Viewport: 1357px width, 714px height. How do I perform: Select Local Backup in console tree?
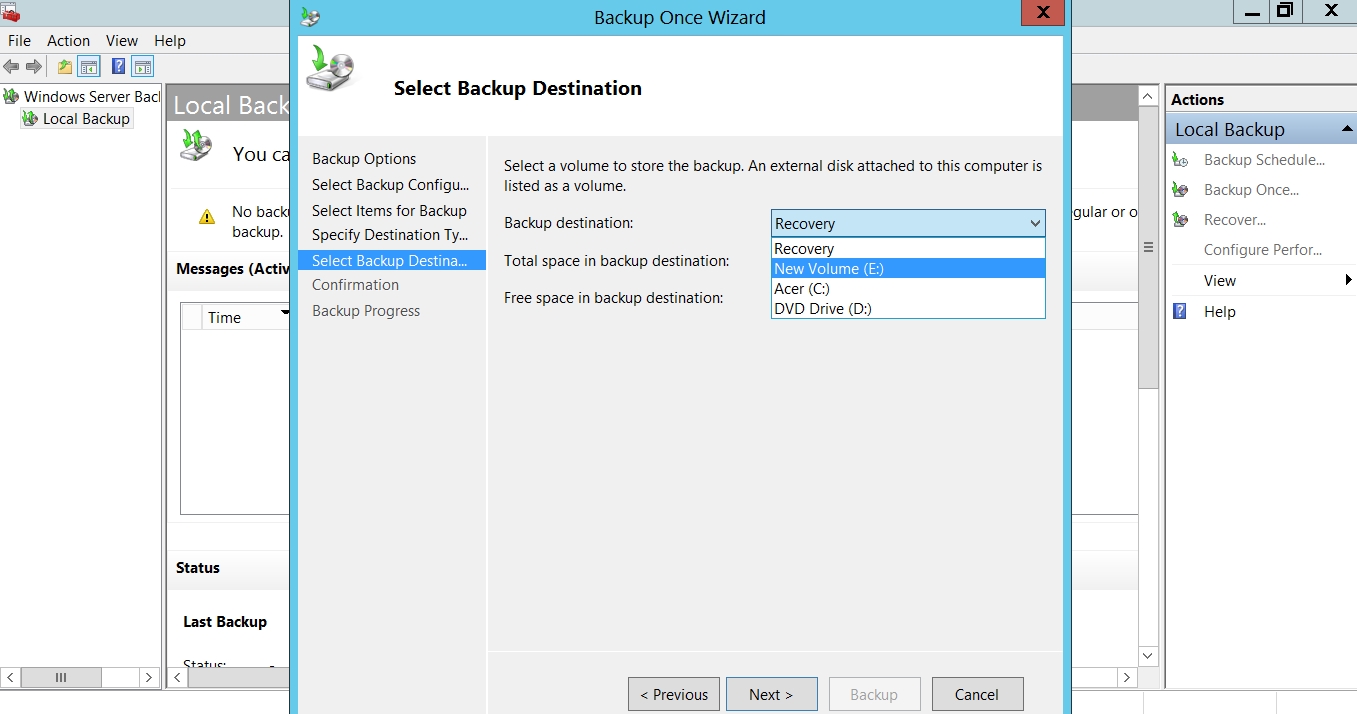coord(86,119)
